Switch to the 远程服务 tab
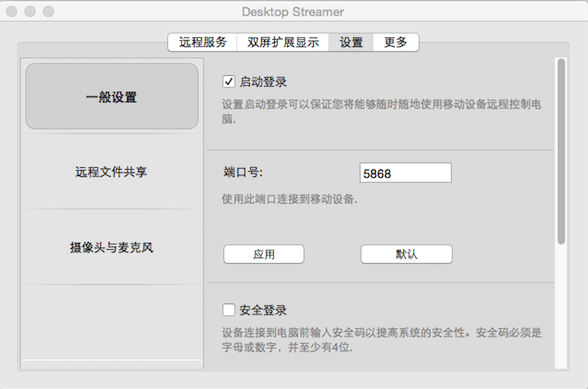 [x=202, y=42]
